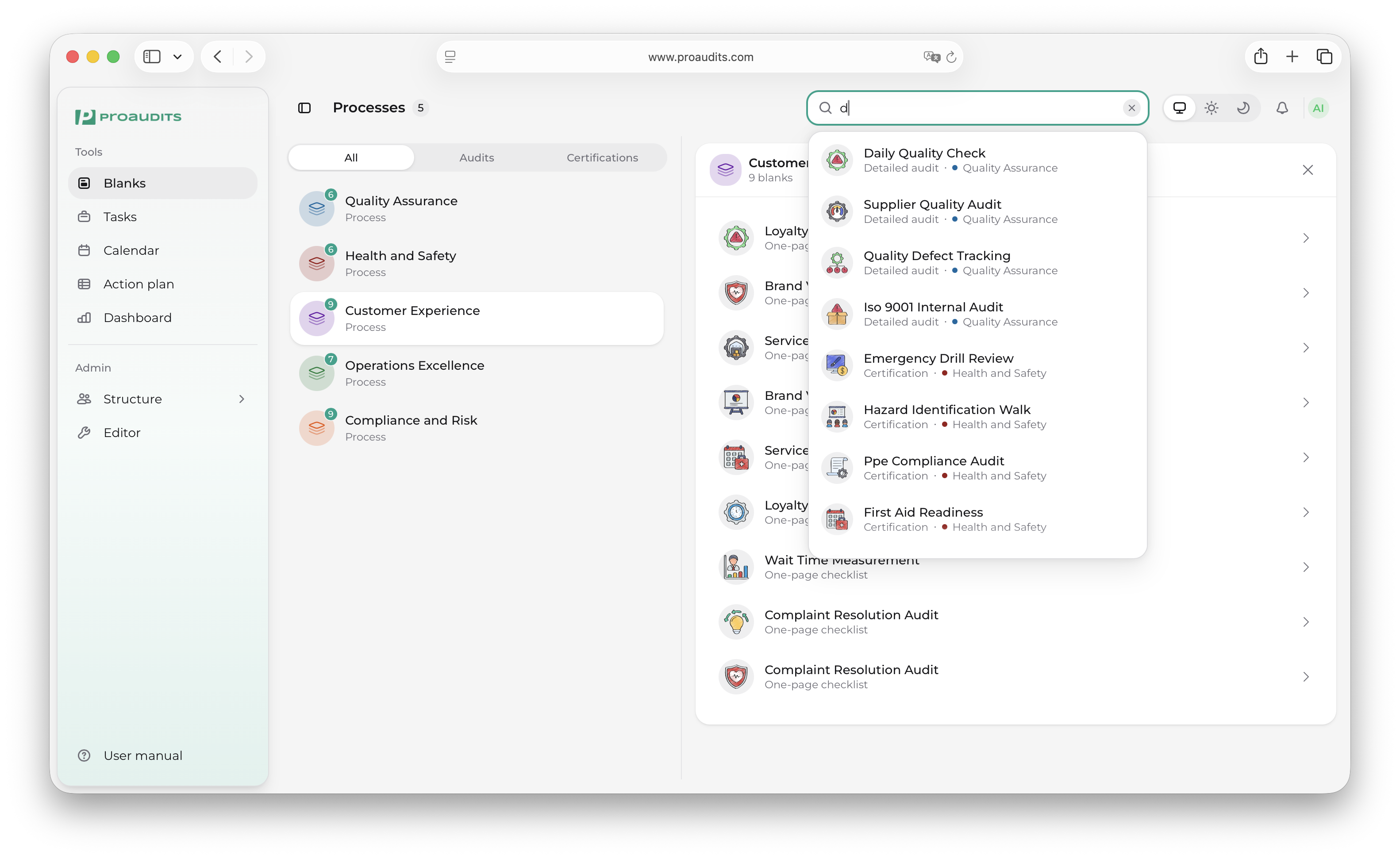This screenshot has width=1400, height=859.
Task: Collapse the app sidebar panel icon next to Processes
Action: (304, 108)
